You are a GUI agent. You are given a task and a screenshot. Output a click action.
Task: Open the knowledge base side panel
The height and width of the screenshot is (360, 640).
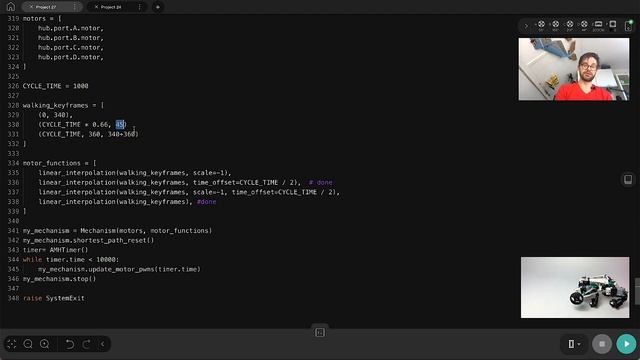[628, 179]
